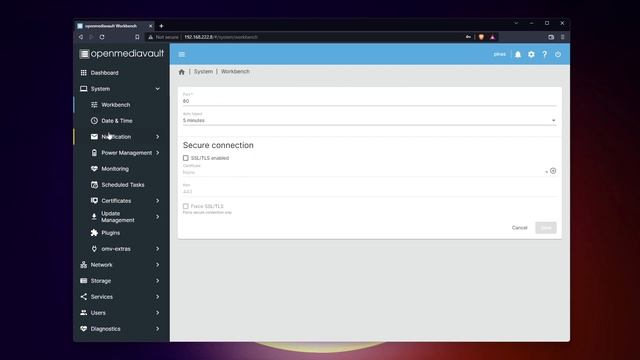The width and height of the screenshot is (640, 360).
Task: Open notifications bell in top bar
Action: coord(518,54)
